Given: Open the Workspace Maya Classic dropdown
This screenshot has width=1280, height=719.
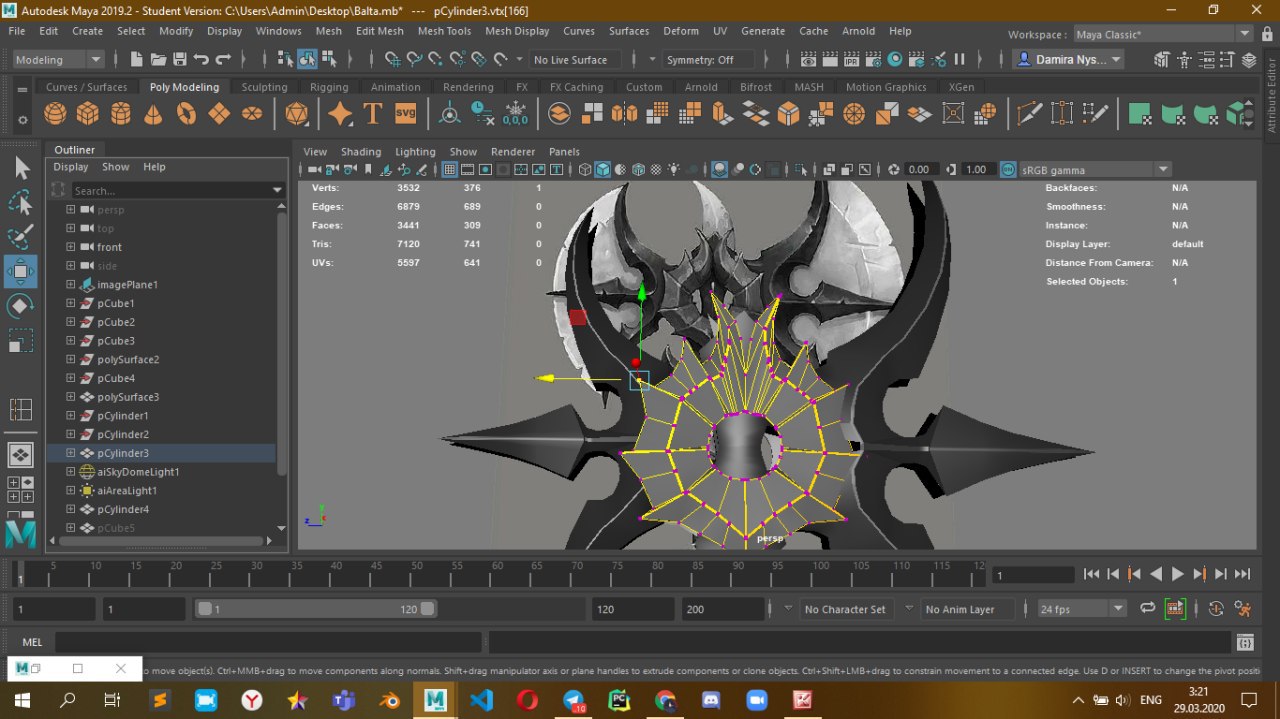Looking at the screenshot, I should tap(1165, 34).
